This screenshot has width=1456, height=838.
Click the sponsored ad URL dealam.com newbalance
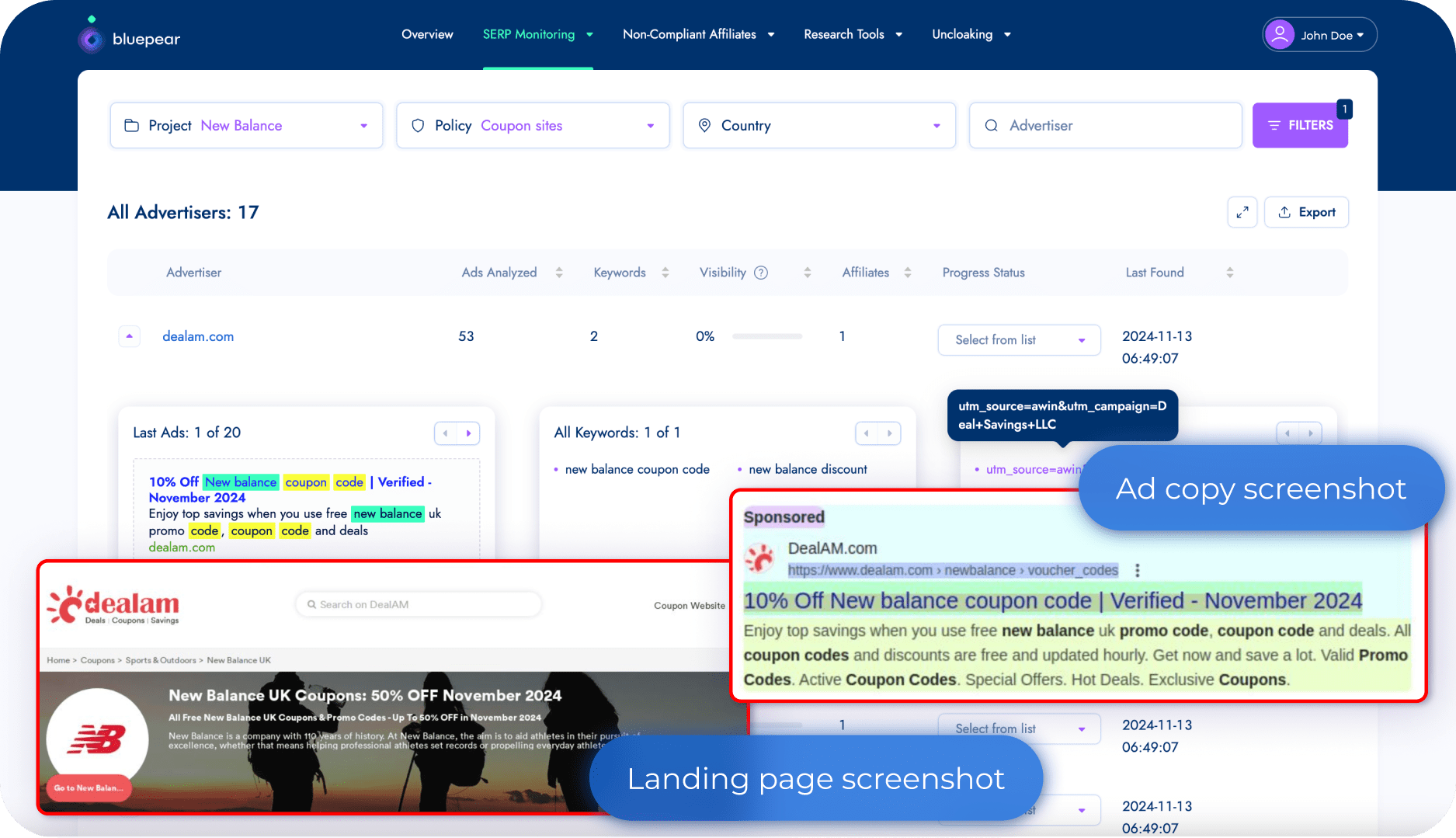point(953,570)
